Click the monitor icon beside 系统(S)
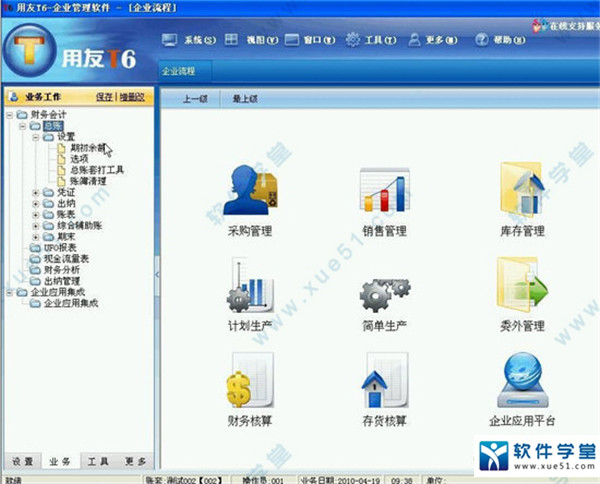 pyautogui.click(x=169, y=40)
